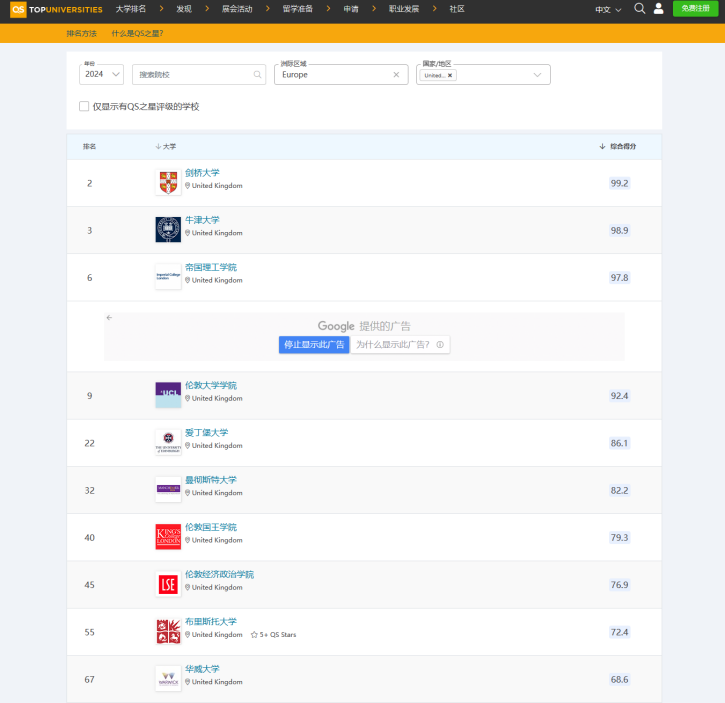Click UCL's score 92.4
The width and height of the screenshot is (725, 703).
(x=620, y=395)
